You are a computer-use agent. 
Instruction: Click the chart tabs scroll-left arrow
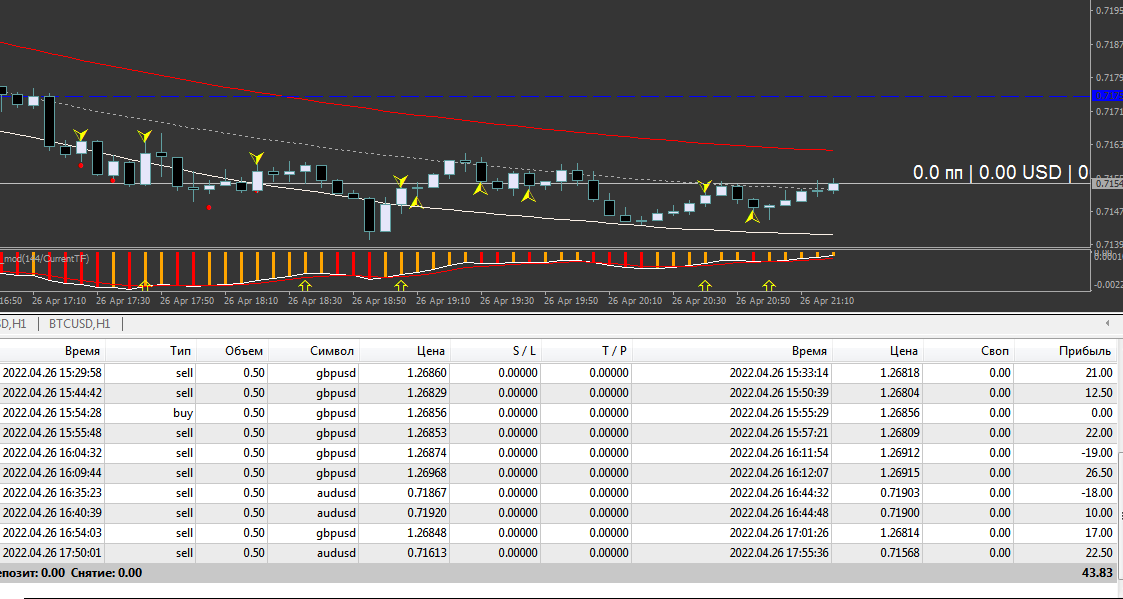[1108, 324]
